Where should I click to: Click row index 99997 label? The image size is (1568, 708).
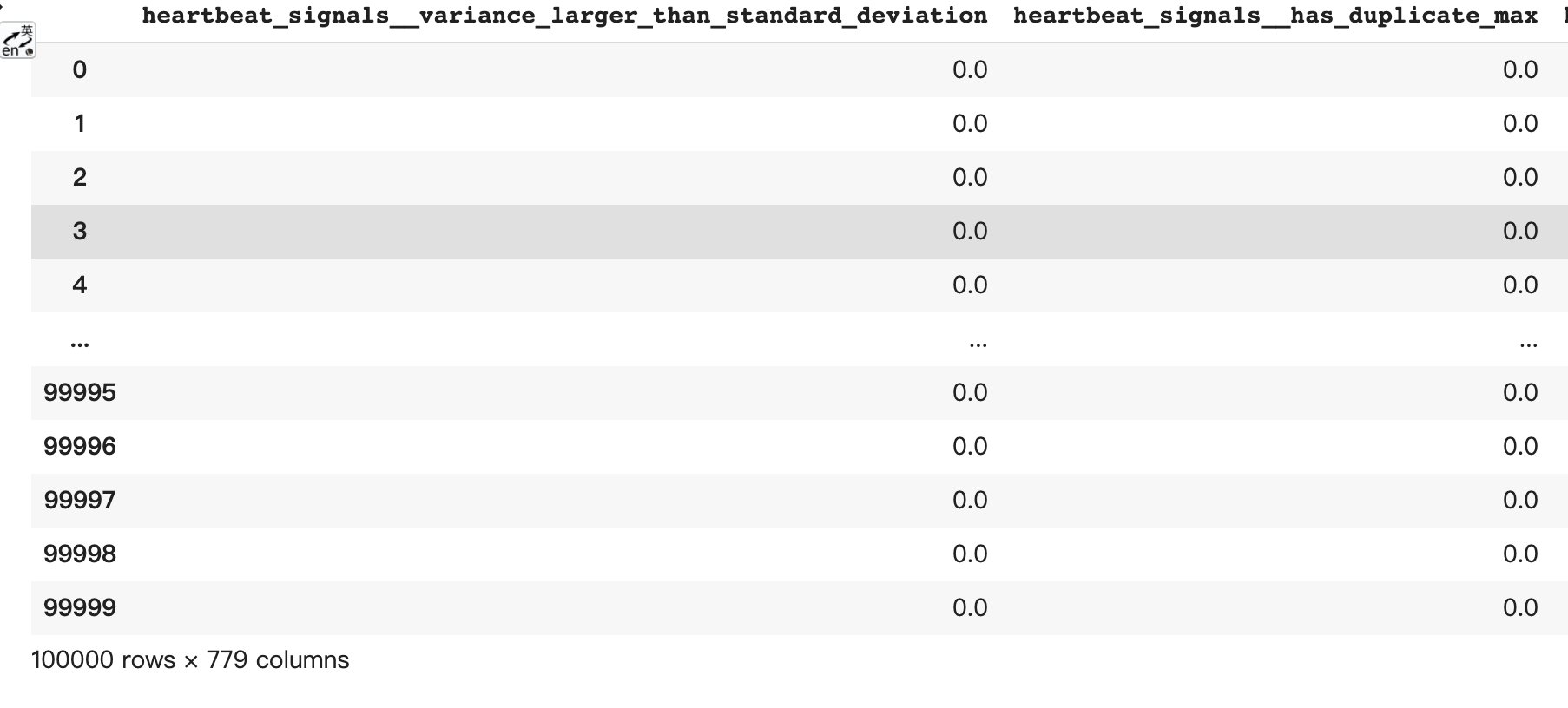[x=79, y=501]
